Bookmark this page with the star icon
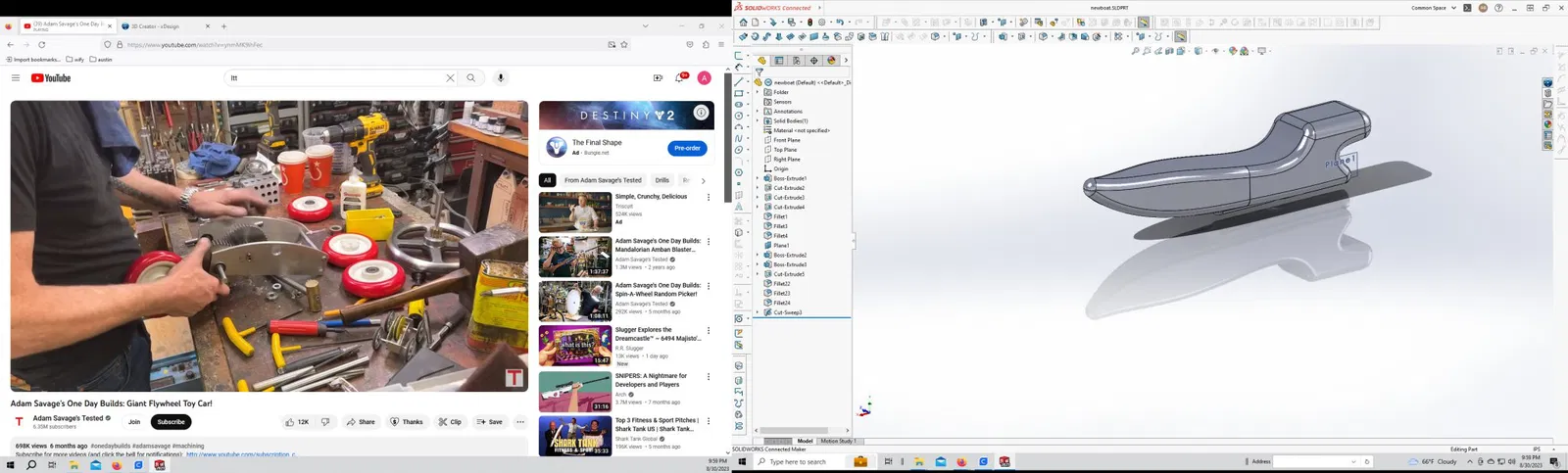This screenshot has width=1568, height=473. [624, 44]
